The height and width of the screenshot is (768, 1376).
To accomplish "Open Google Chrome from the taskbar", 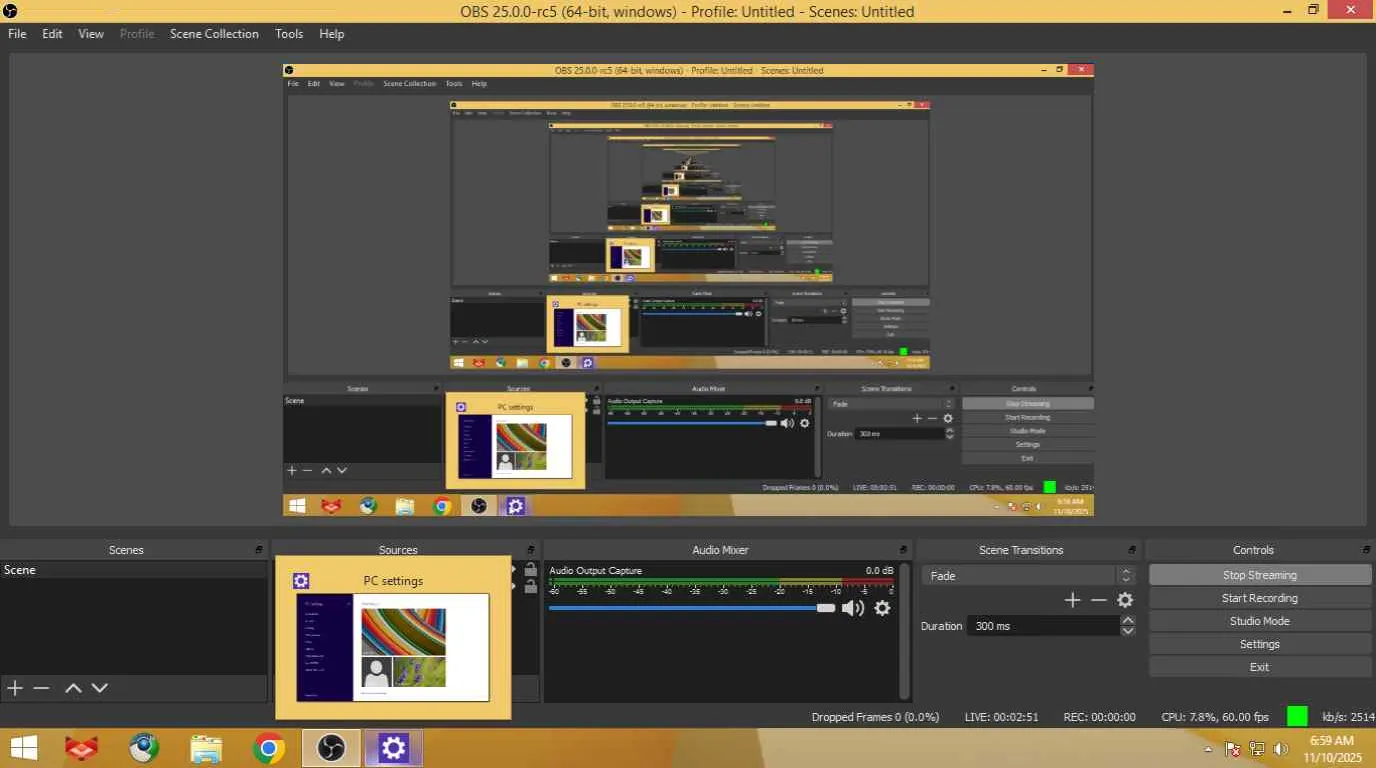I will 268,748.
